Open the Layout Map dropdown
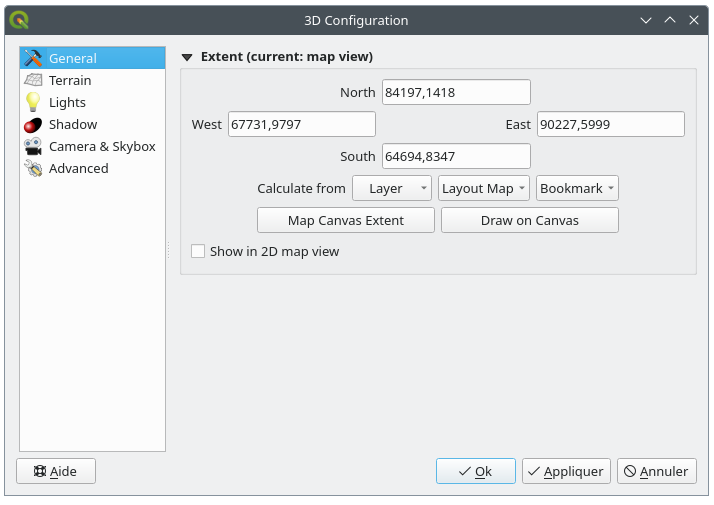 pos(484,188)
